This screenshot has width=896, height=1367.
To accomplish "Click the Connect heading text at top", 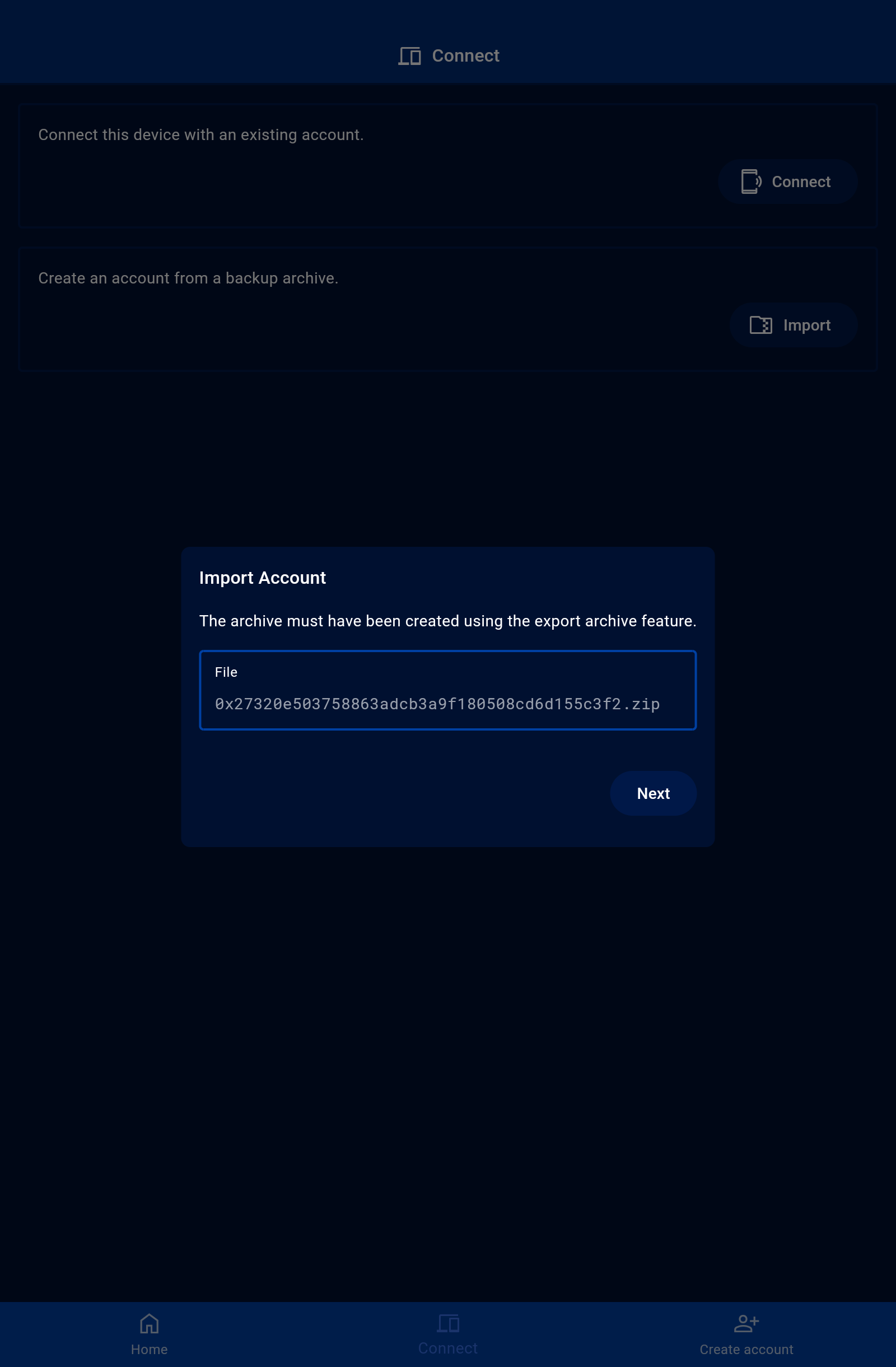I will [465, 55].
